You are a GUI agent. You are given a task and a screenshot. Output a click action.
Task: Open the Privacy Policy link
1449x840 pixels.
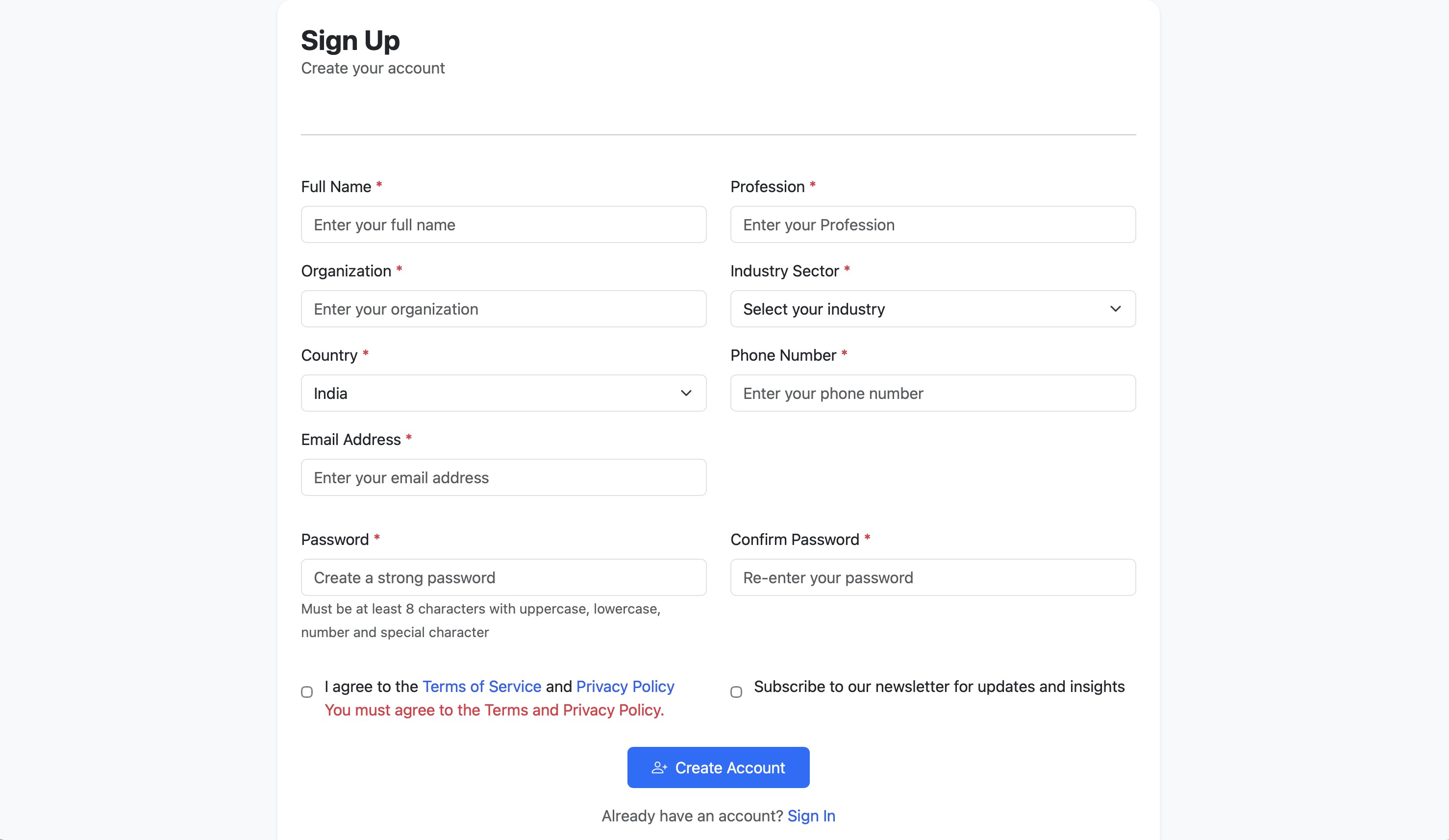point(625,686)
